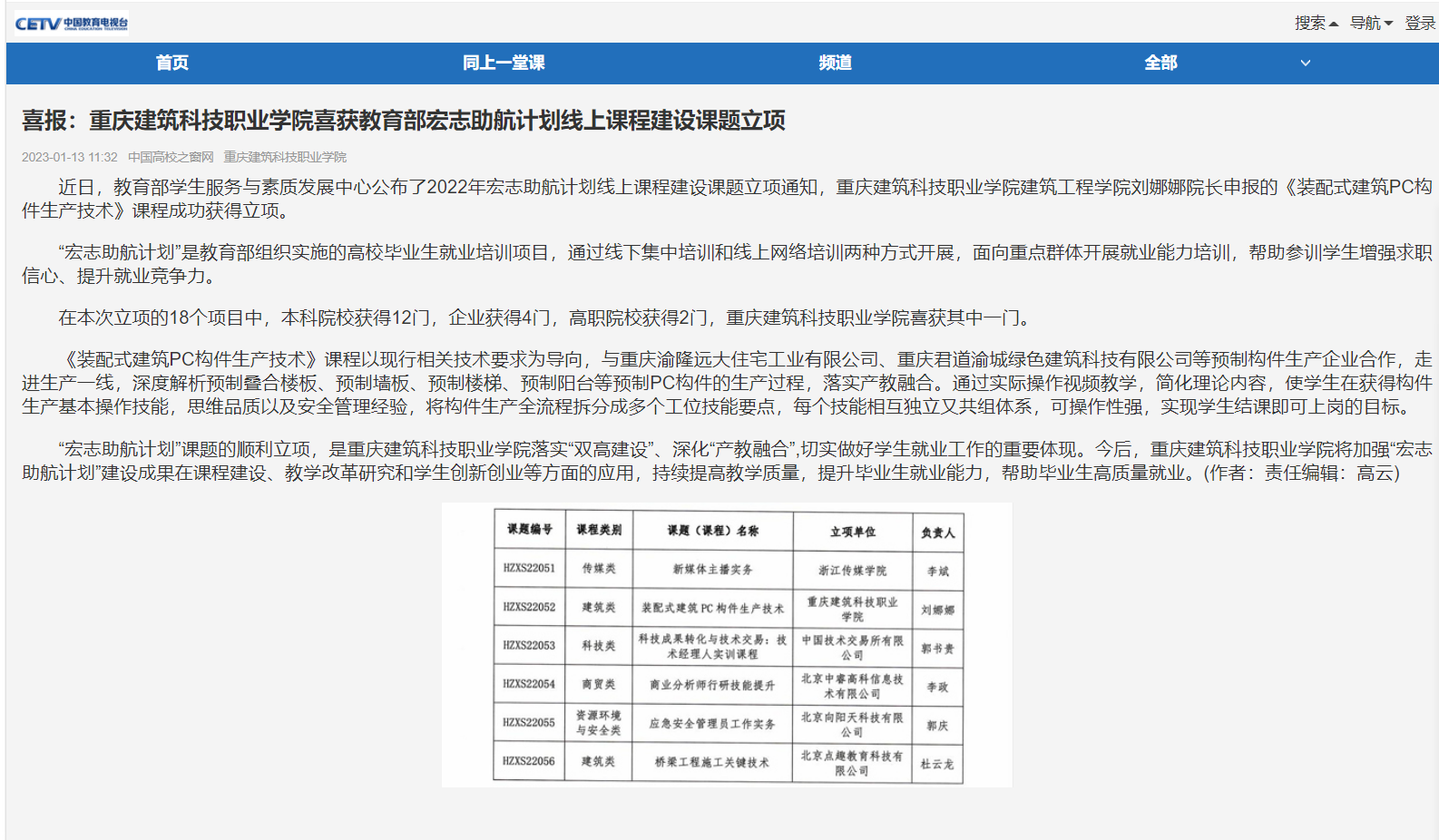The width and height of the screenshot is (1439, 840).
Task: Open the 同上一堂课 tab
Action: (x=504, y=63)
